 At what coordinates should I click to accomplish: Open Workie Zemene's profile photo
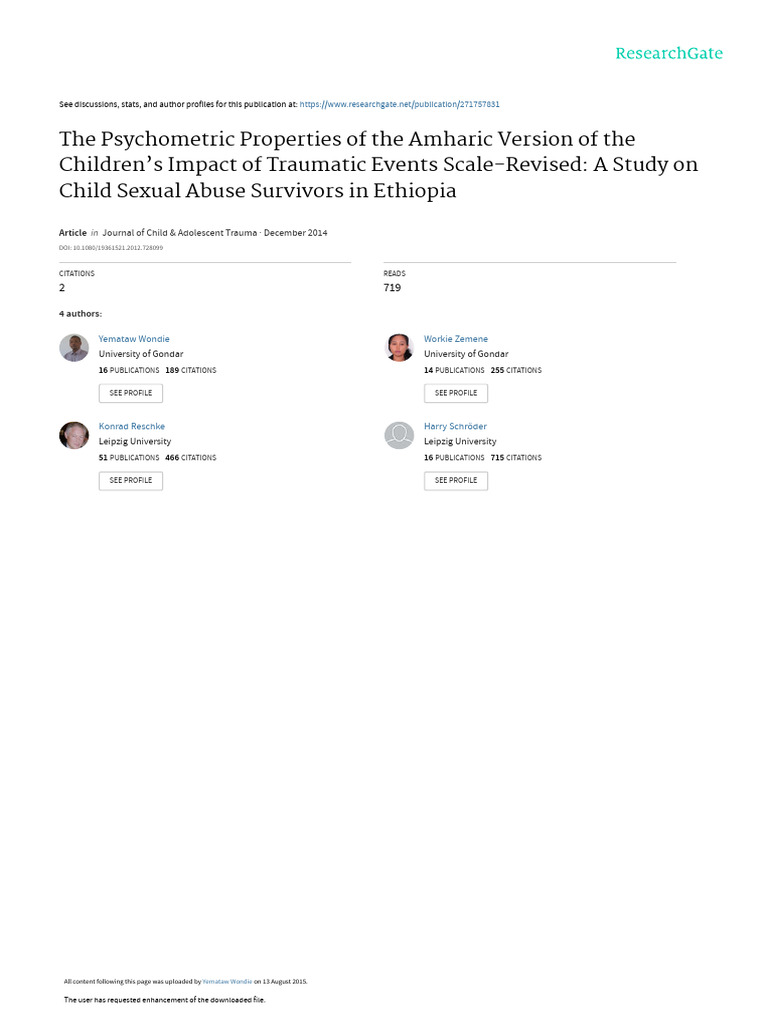click(x=399, y=347)
